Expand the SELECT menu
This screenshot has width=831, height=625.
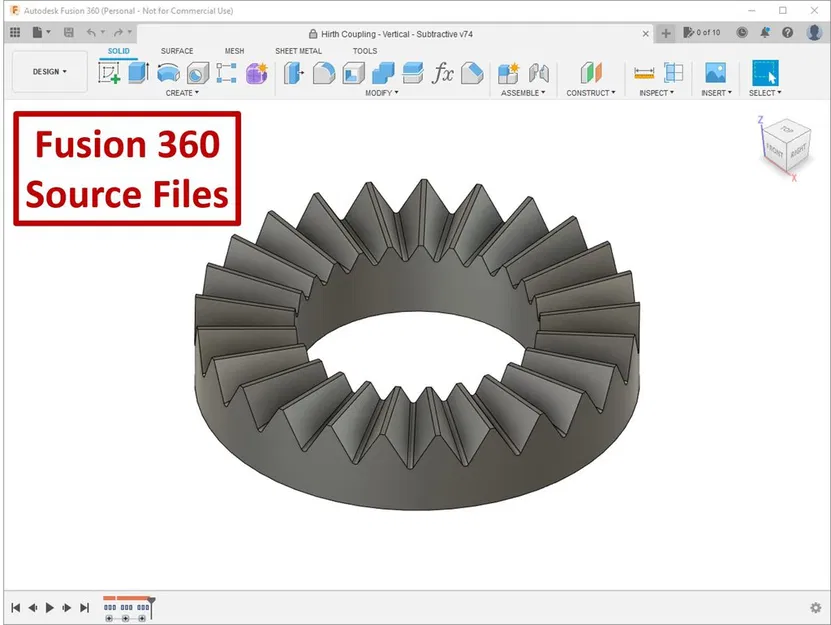[765, 93]
